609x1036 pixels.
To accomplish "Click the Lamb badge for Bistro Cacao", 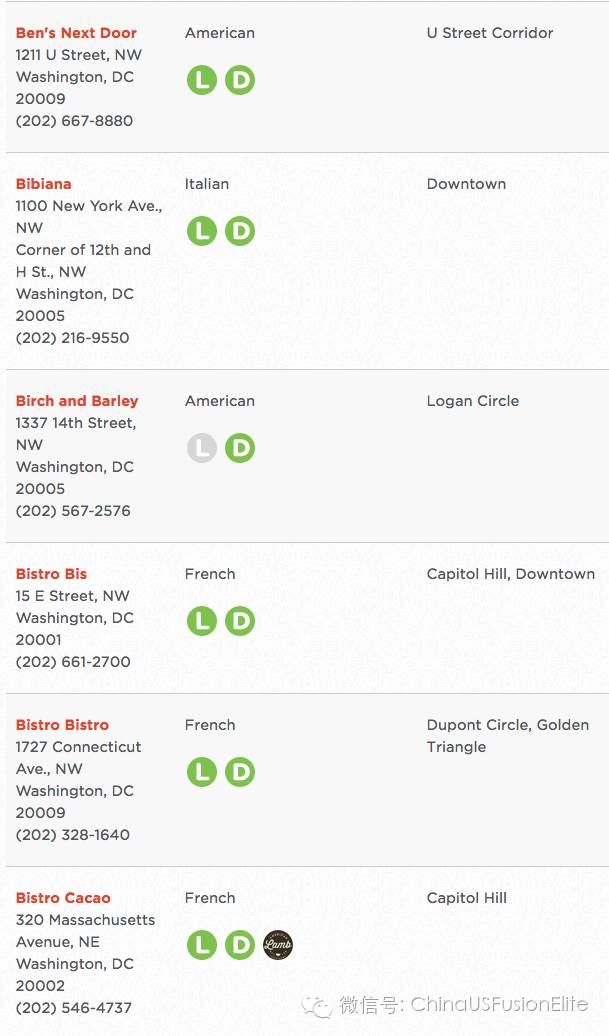I will click(277, 945).
